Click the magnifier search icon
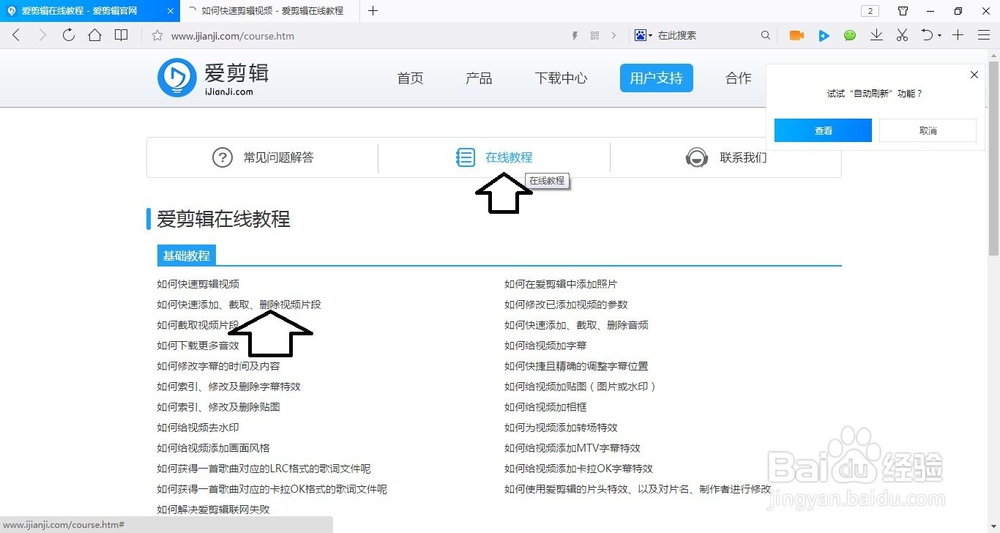 pyautogui.click(x=765, y=36)
